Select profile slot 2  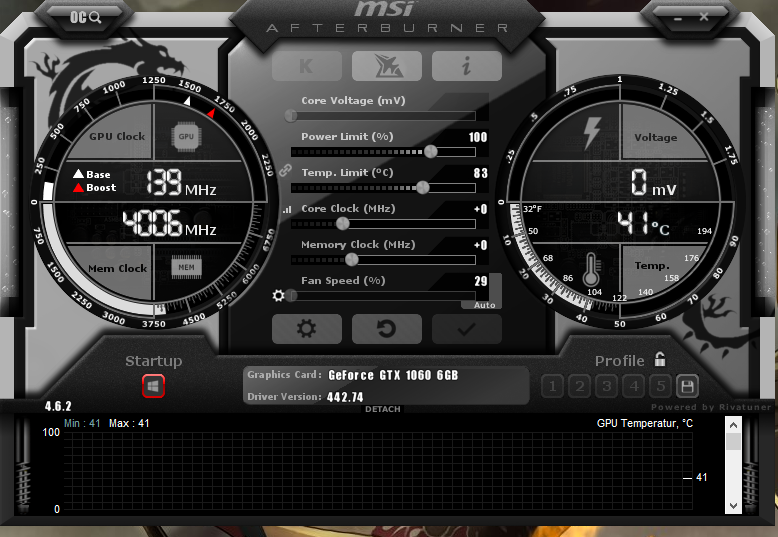[x=580, y=386]
